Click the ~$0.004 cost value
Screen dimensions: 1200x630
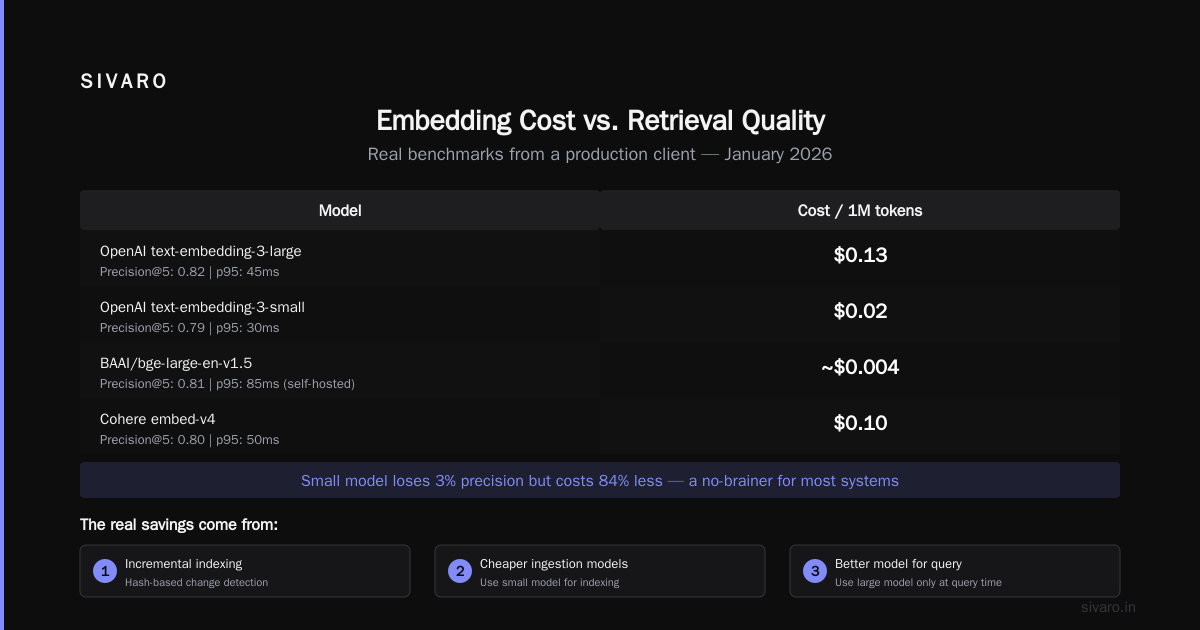click(x=860, y=367)
